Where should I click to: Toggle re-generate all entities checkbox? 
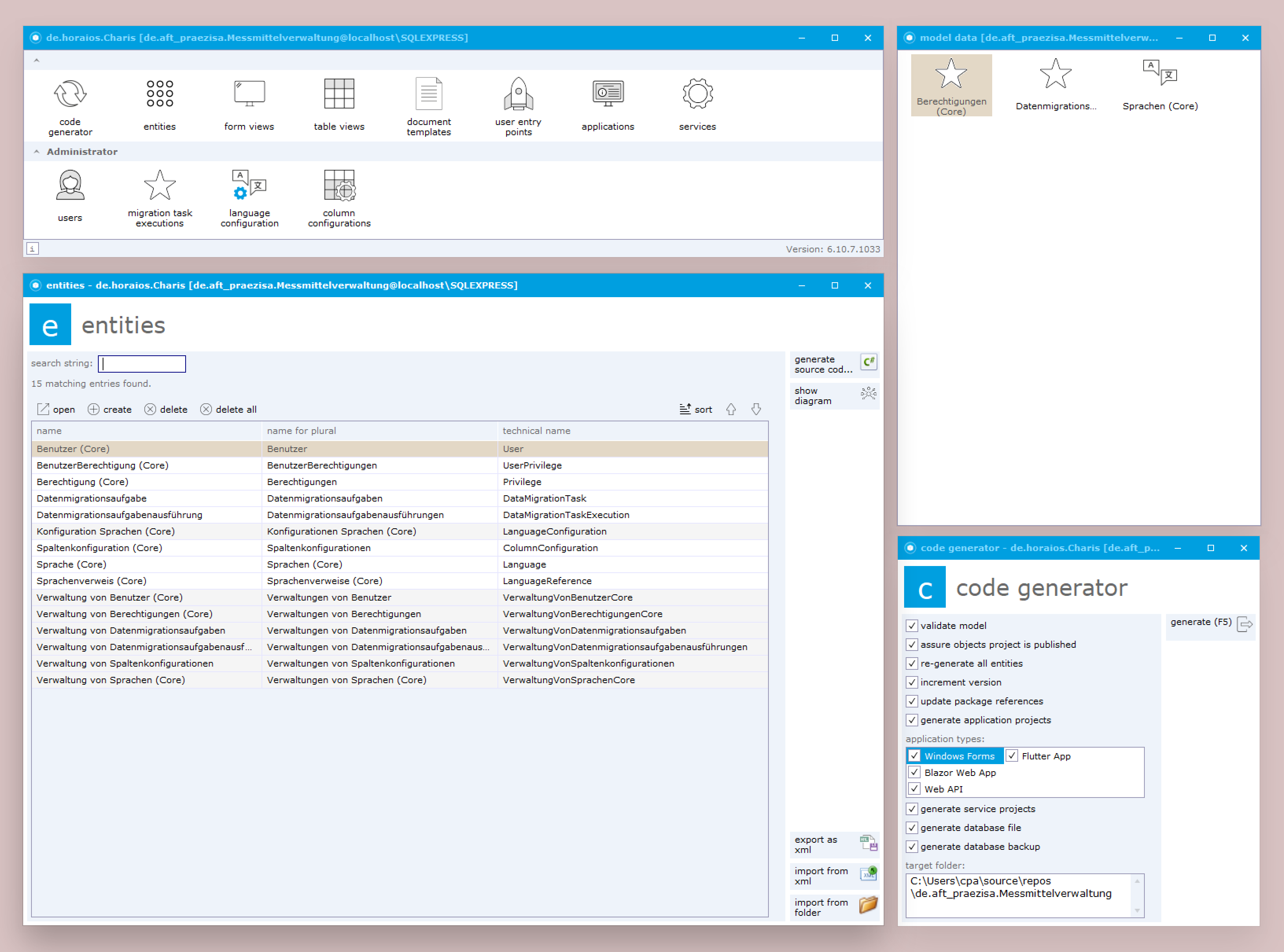(912, 663)
